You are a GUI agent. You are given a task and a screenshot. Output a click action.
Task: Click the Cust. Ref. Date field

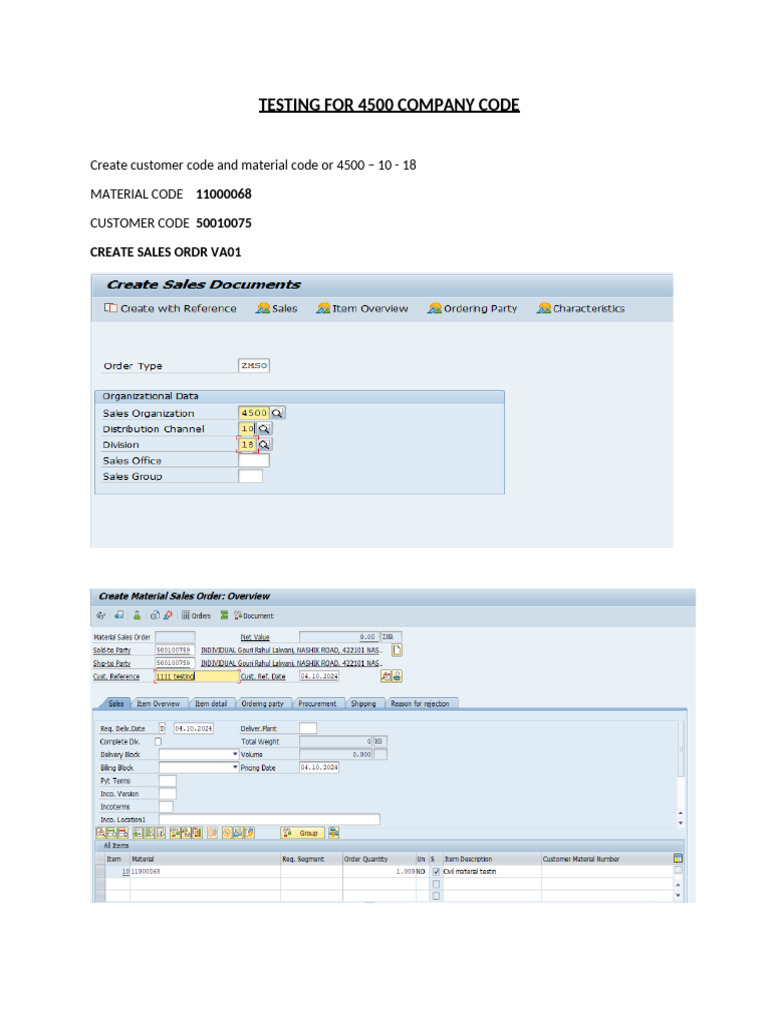tap(319, 677)
